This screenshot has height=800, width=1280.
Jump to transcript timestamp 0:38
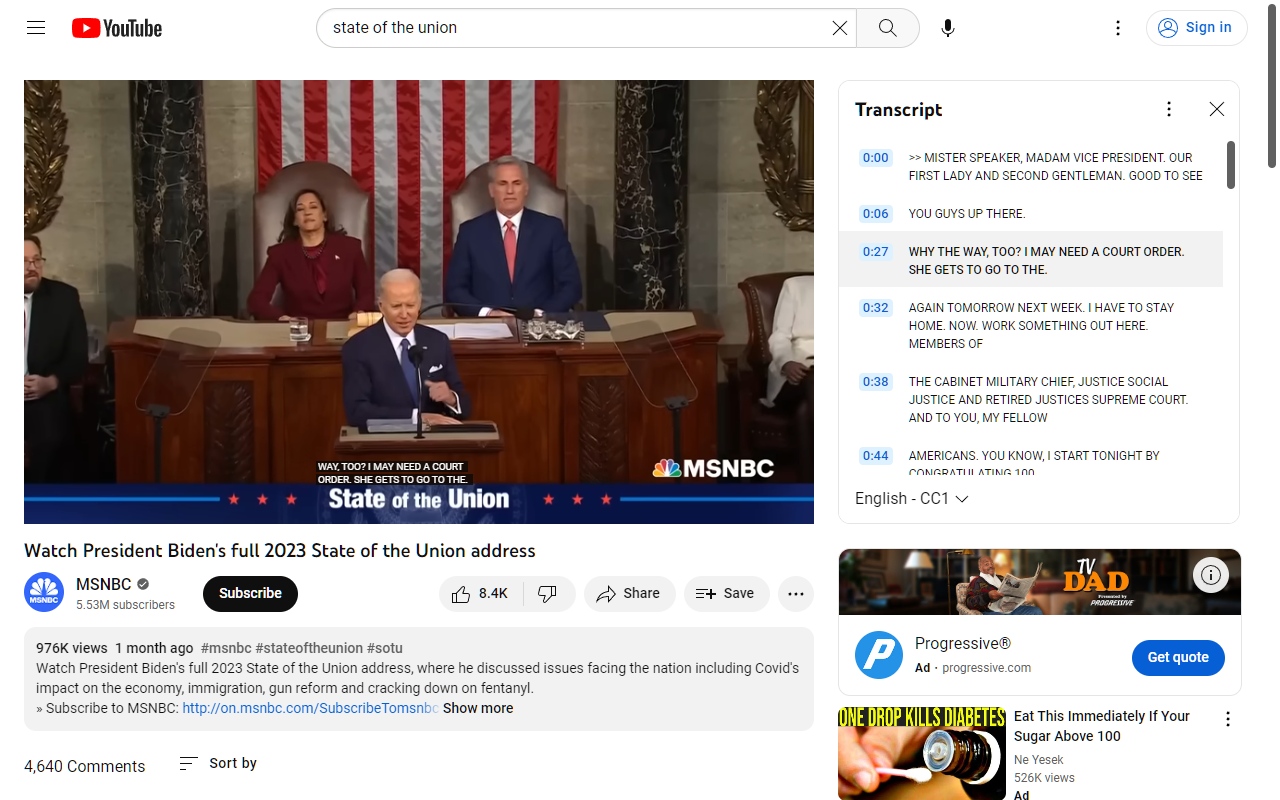click(x=876, y=382)
